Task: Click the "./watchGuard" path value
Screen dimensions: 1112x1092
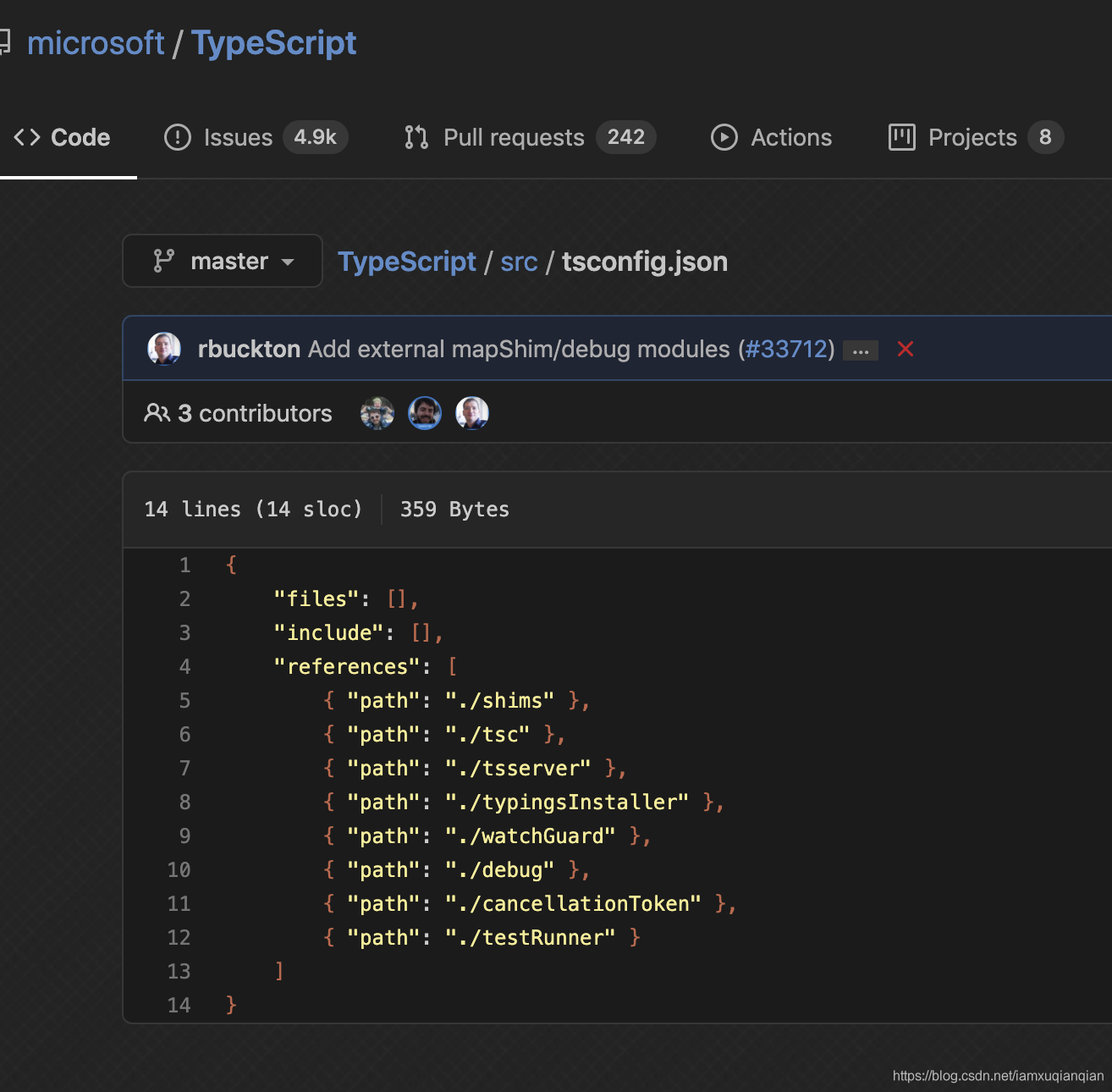Action: point(530,836)
